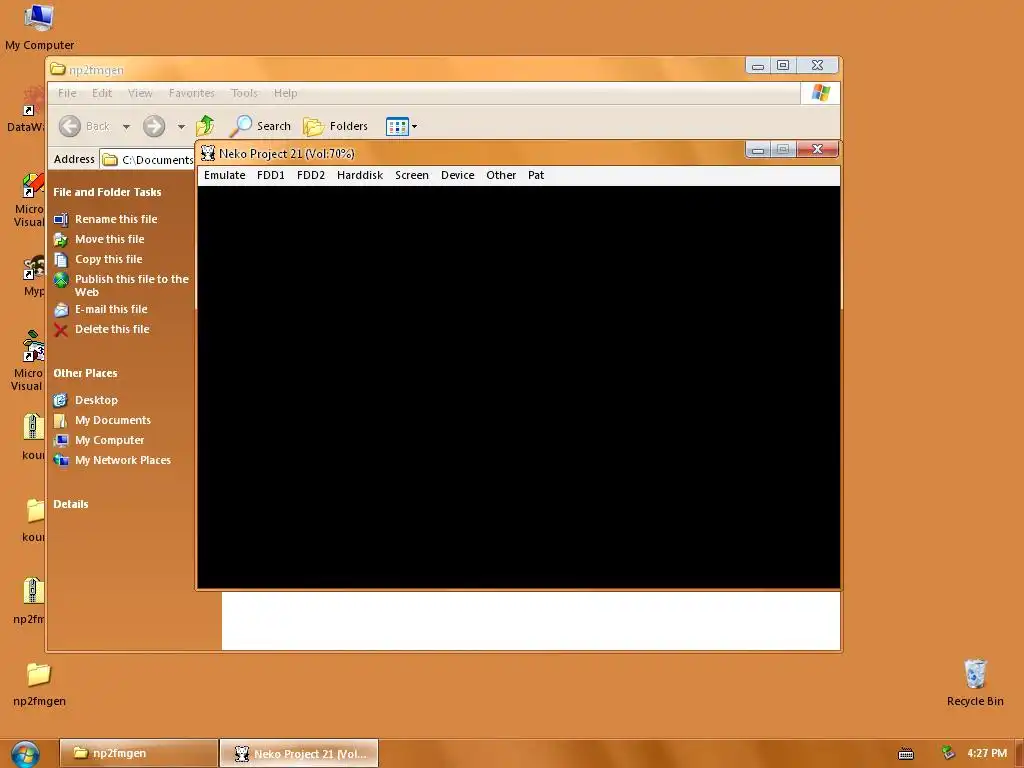This screenshot has height=768, width=1024.
Task: Open the FDD1 menu
Action: click(x=270, y=175)
